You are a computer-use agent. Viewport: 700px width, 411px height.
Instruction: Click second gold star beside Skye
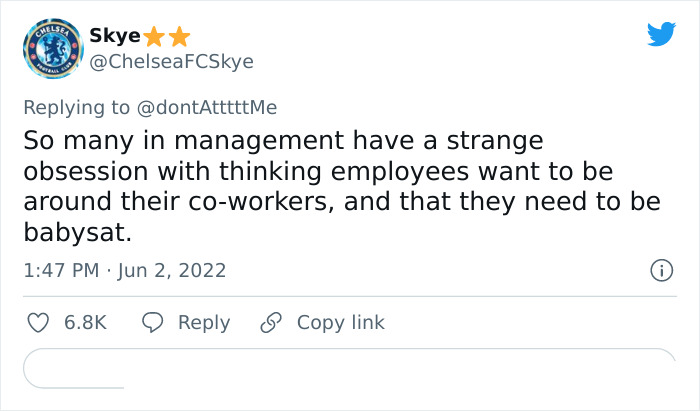[178, 37]
